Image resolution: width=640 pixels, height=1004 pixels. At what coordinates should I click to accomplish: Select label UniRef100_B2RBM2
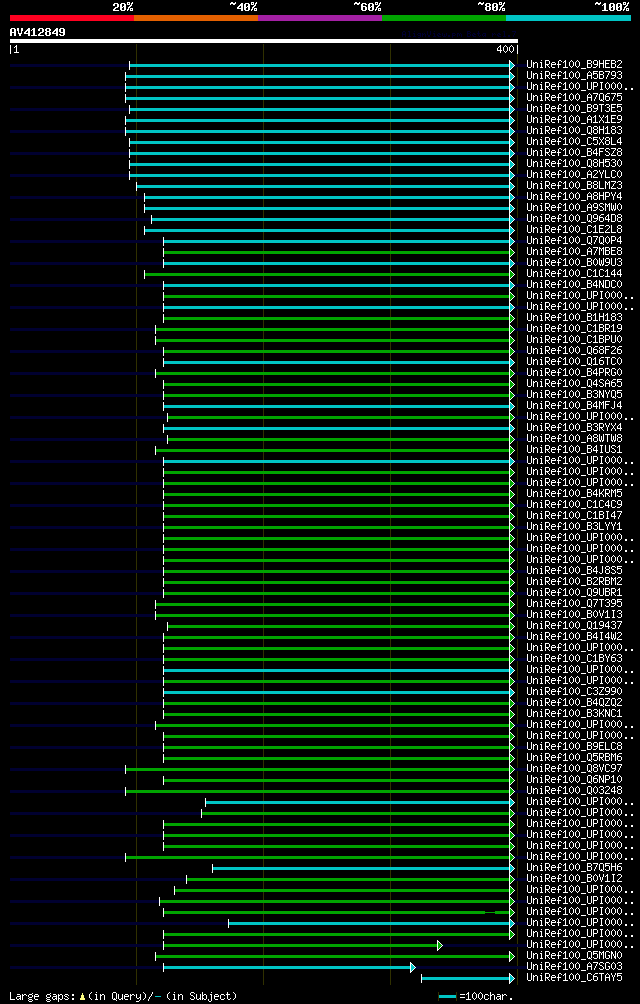(x=573, y=581)
